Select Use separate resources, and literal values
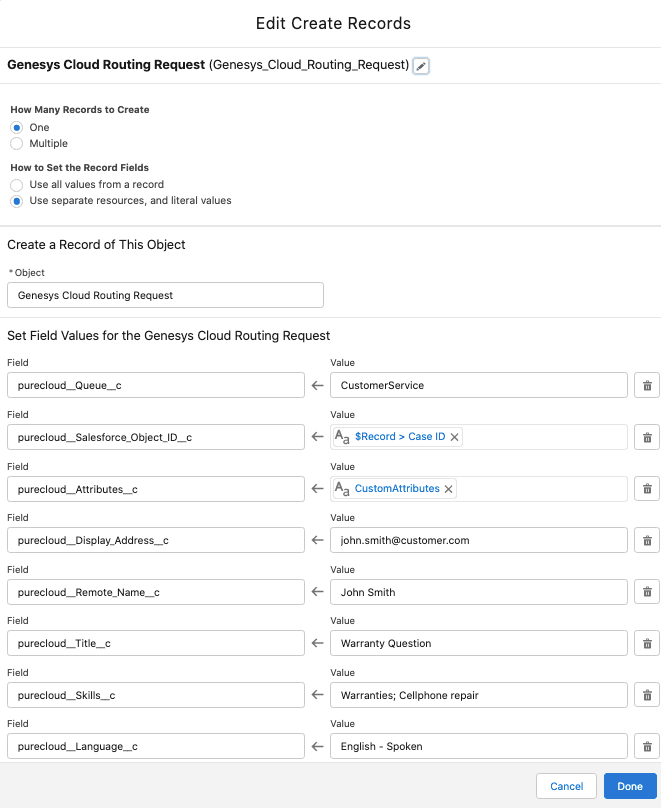This screenshot has height=808, width=661. [17, 201]
